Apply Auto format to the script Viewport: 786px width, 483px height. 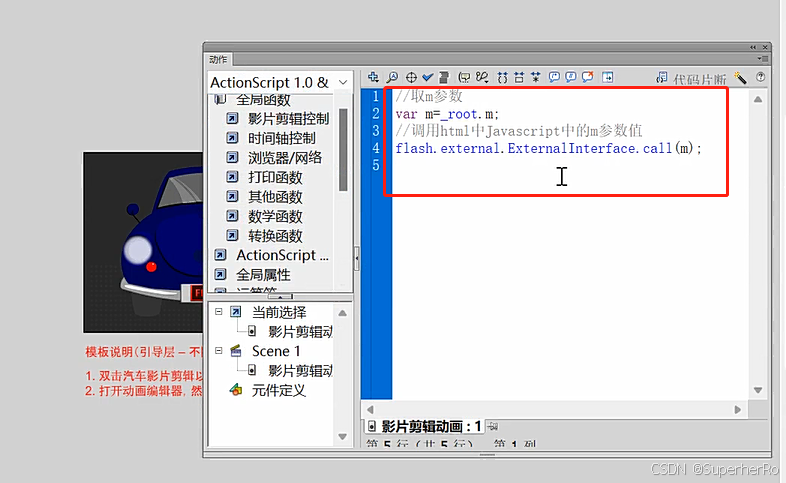pyautogui.click(x=444, y=77)
